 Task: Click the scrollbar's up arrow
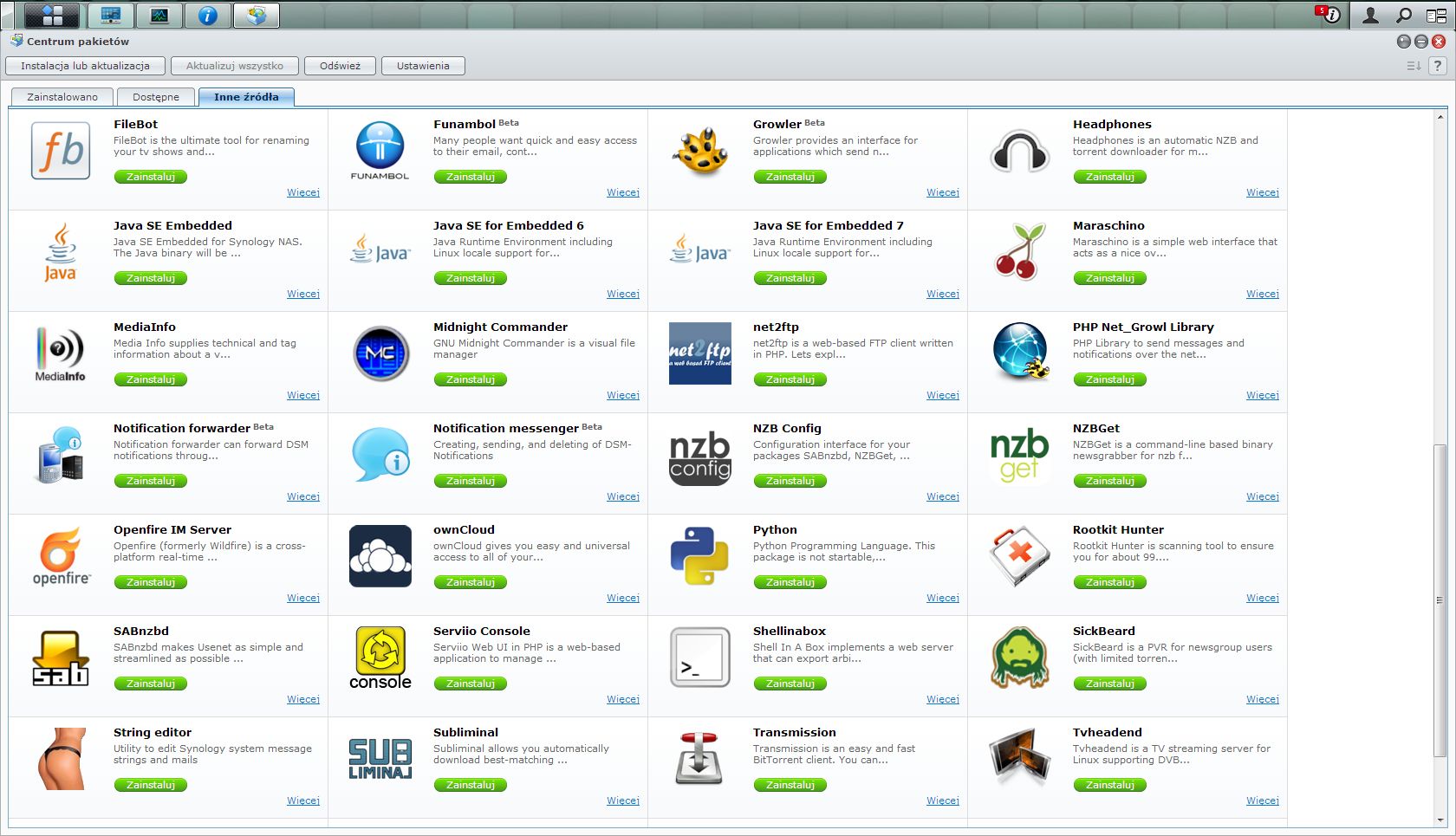(x=1440, y=116)
